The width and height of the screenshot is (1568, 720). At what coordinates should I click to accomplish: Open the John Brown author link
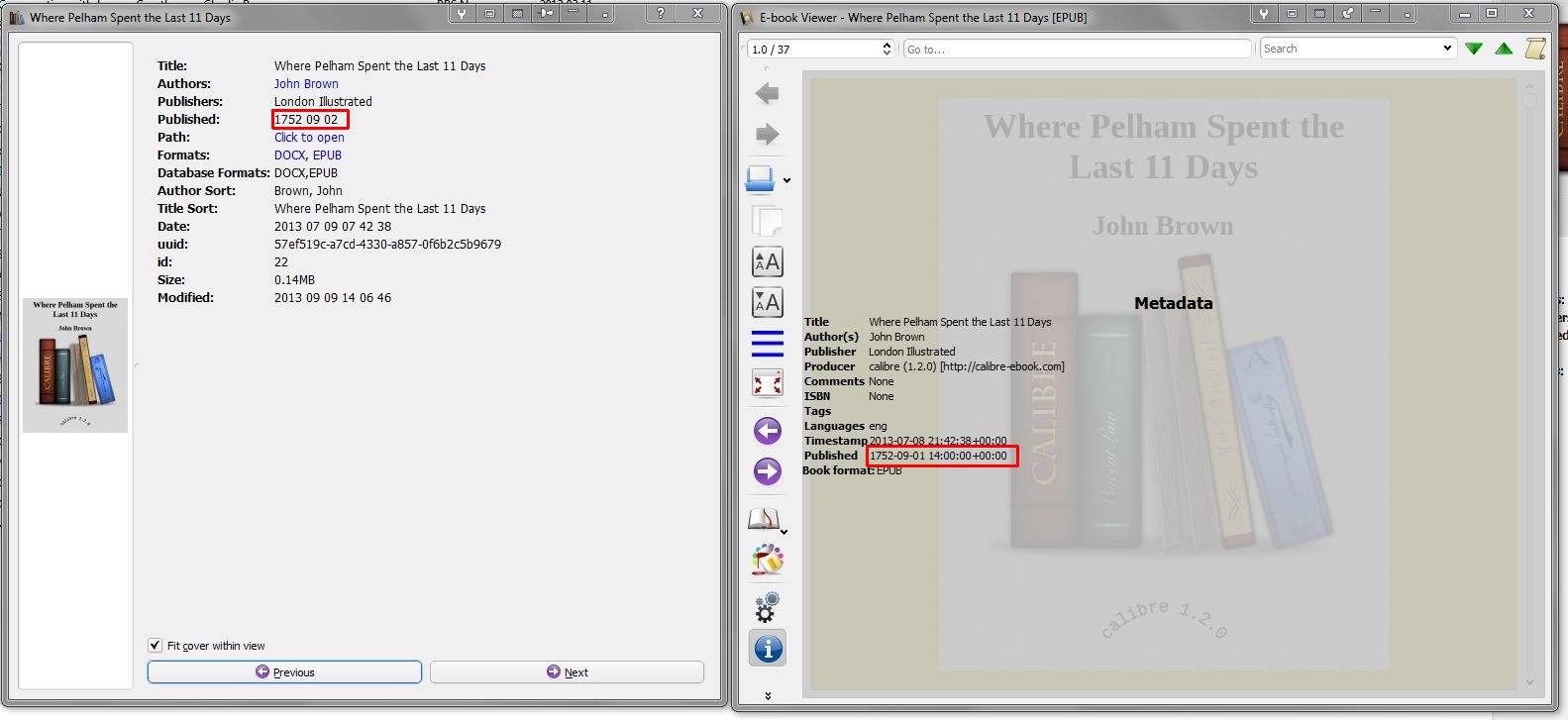tap(306, 84)
